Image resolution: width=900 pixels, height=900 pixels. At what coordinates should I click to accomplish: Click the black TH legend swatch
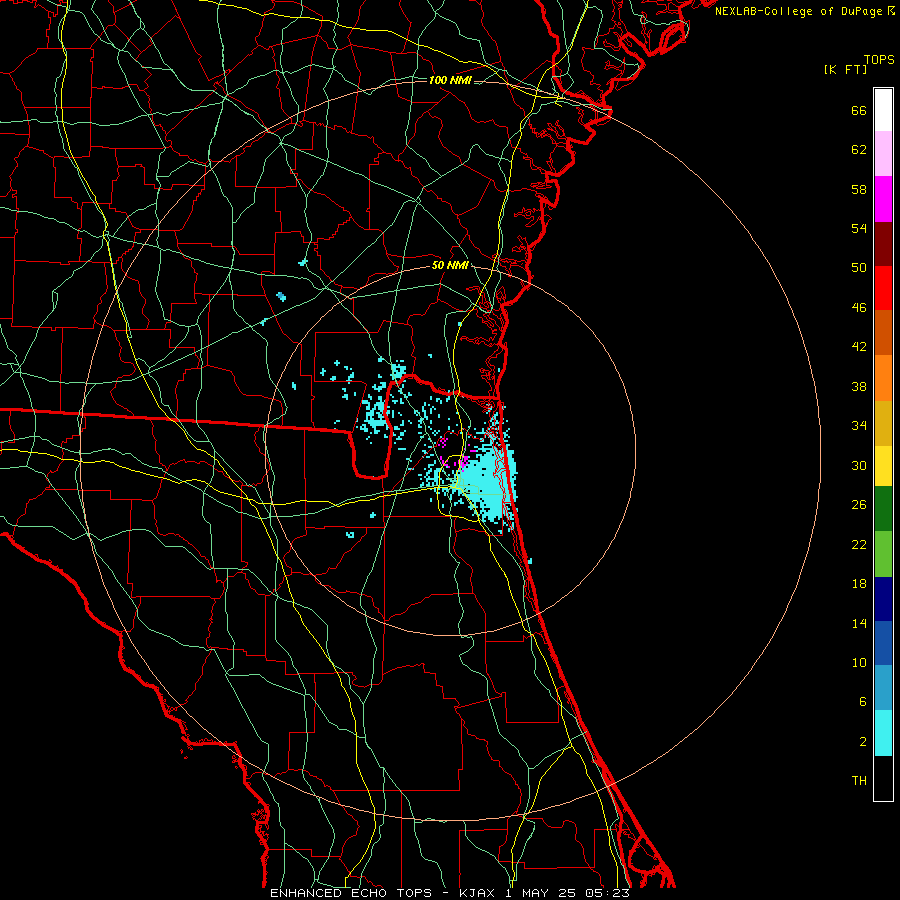[883, 778]
